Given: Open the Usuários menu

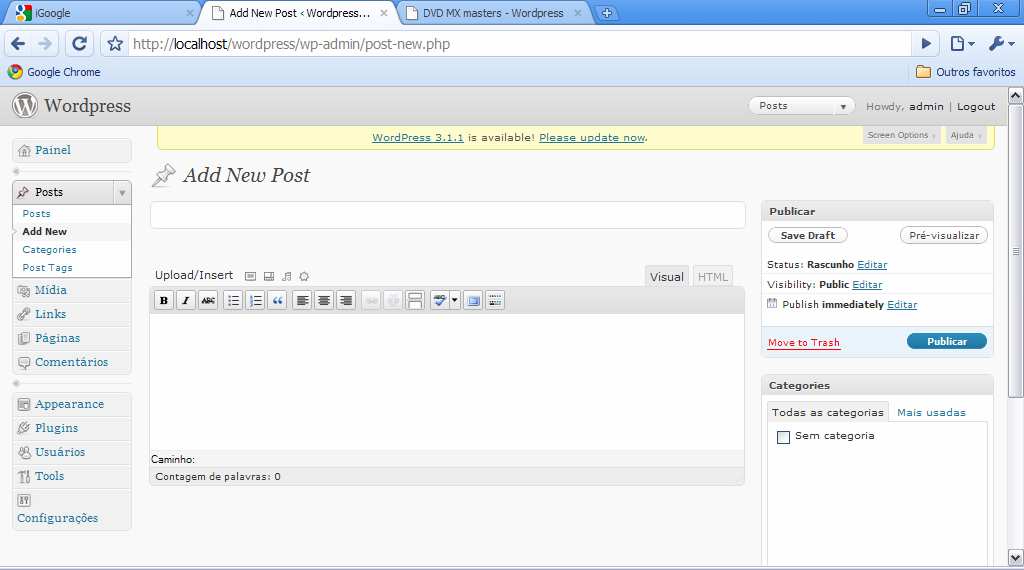Looking at the screenshot, I should click(x=60, y=452).
